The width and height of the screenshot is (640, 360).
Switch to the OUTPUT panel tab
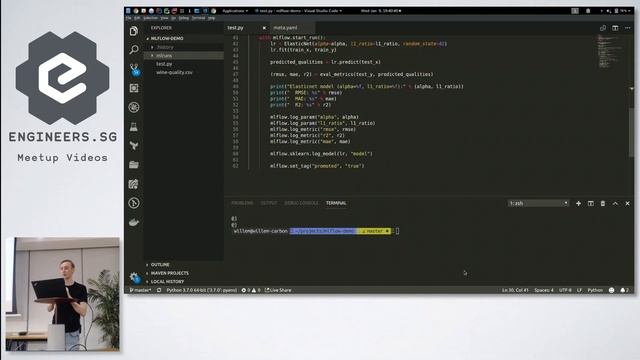[x=269, y=203]
